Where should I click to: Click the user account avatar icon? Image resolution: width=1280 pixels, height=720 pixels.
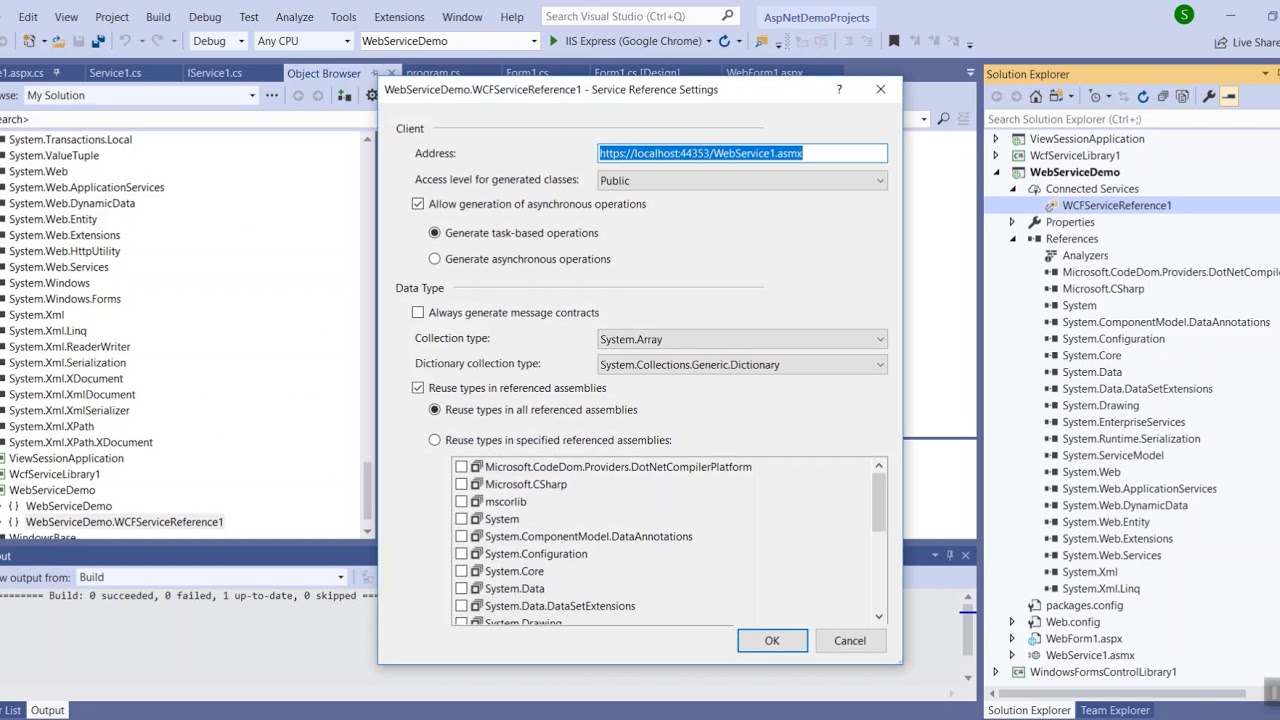pos(1184,15)
